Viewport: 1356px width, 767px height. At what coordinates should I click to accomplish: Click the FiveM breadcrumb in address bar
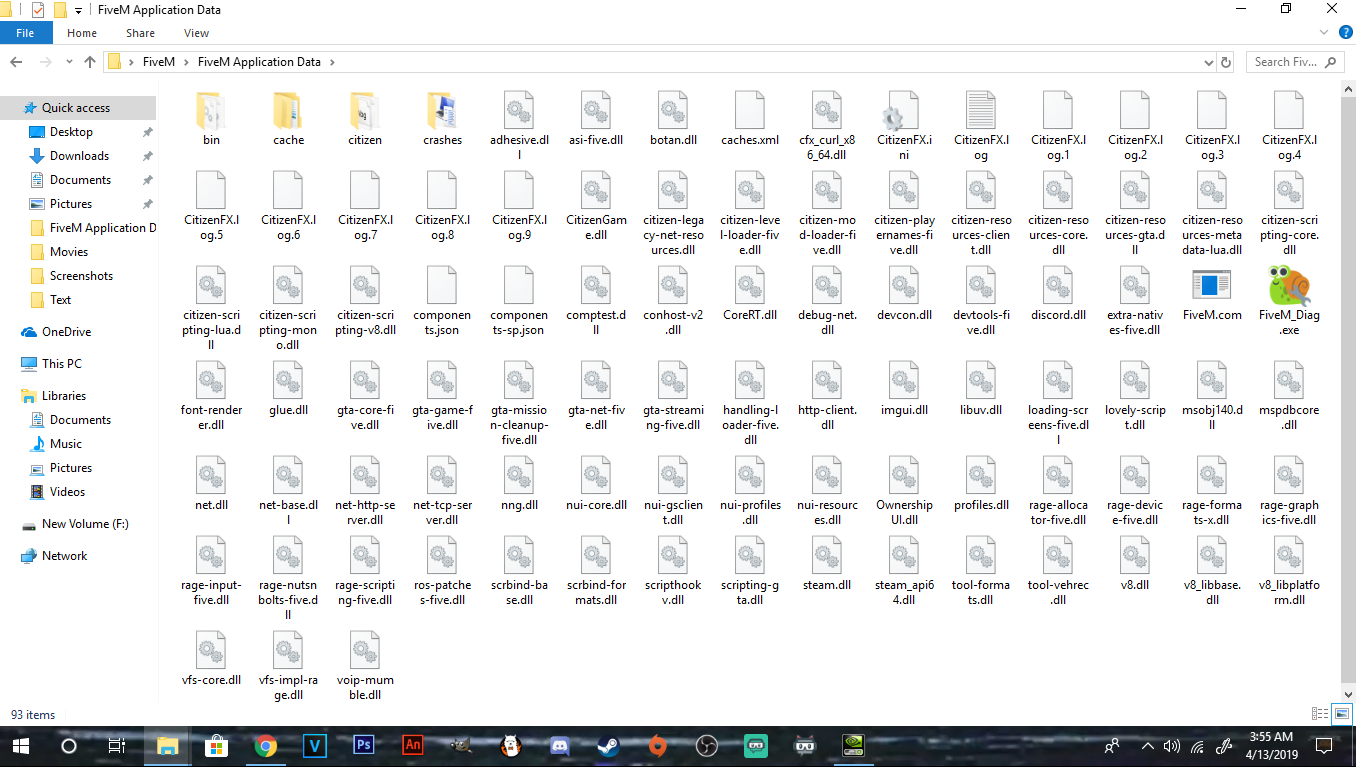click(x=158, y=62)
